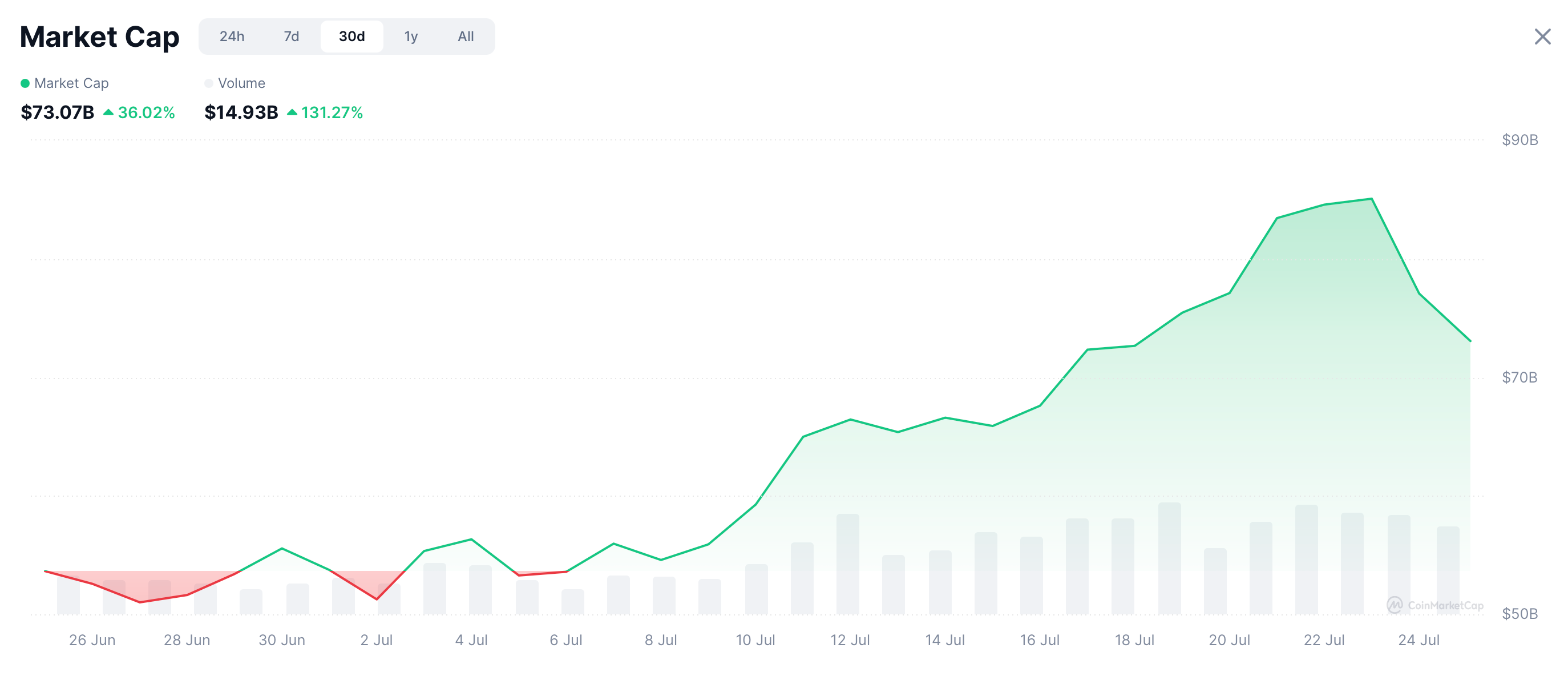1568x676 pixels.
Task: Click the green Market Cap legend dot
Action: click(x=25, y=83)
